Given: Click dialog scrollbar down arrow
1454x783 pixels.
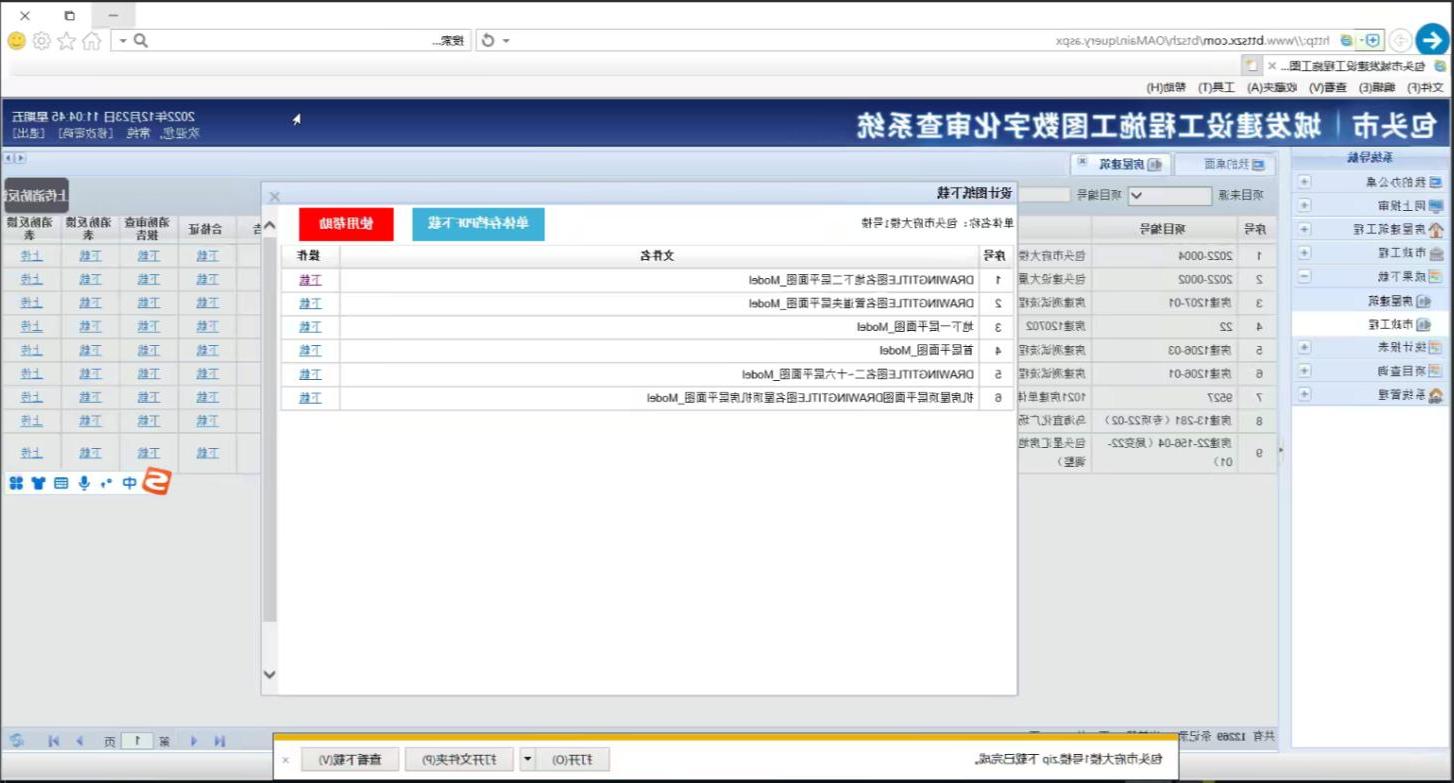Looking at the screenshot, I should pos(269,674).
